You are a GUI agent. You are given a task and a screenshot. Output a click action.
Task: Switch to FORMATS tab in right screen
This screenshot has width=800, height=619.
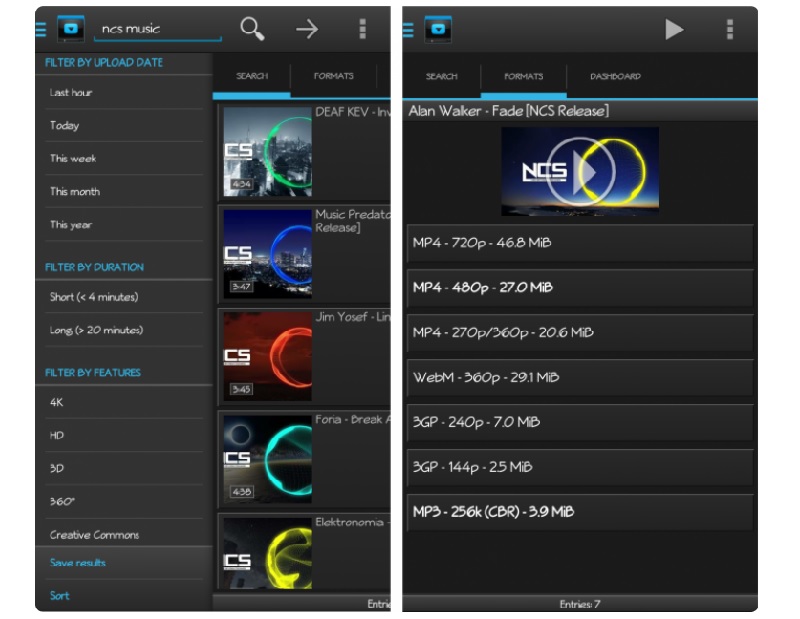pos(523,77)
